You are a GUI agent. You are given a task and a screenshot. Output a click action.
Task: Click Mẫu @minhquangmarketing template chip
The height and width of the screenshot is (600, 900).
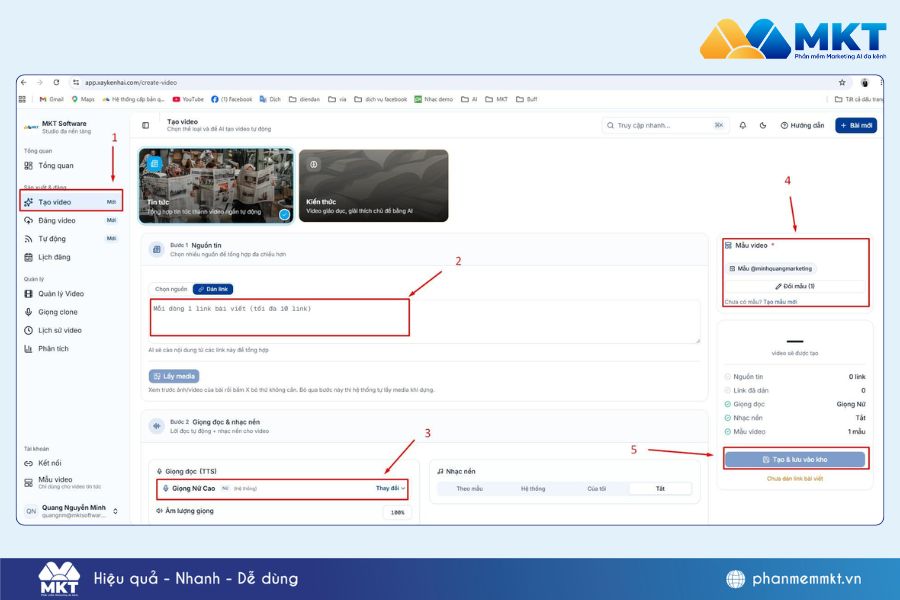[771, 269]
